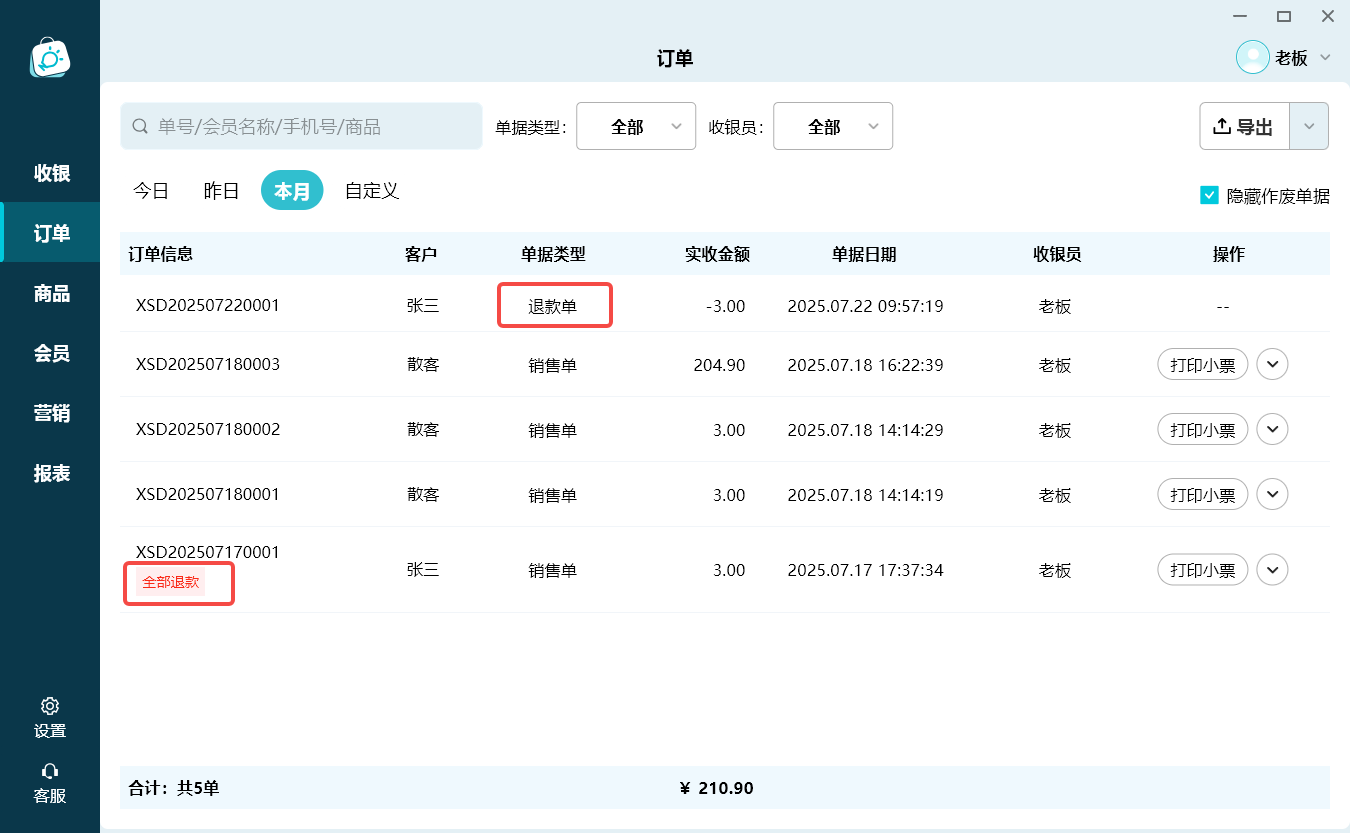This screenshot has height=833, width=1350.
Task: Maximize the window
Action: 1284,16
